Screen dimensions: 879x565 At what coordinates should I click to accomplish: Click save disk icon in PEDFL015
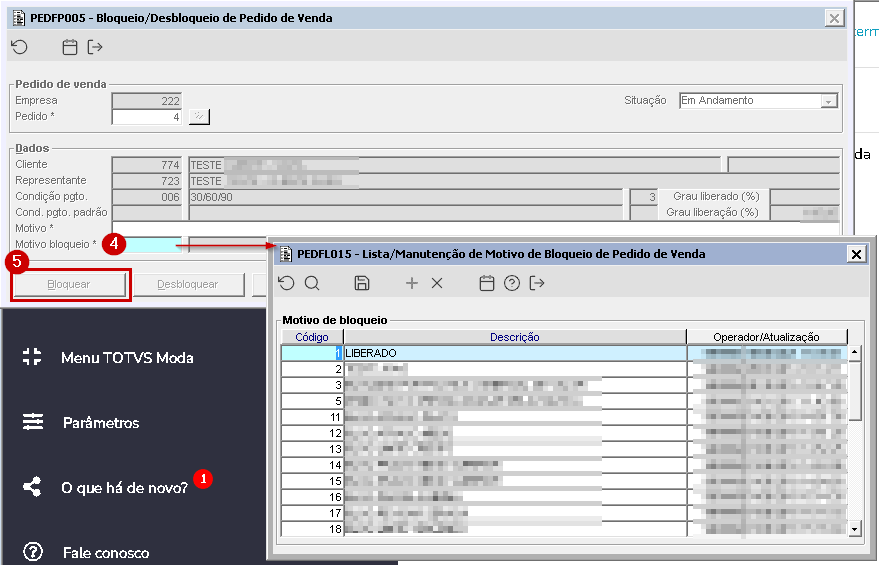pyautogui.click(x=362, y=283)
